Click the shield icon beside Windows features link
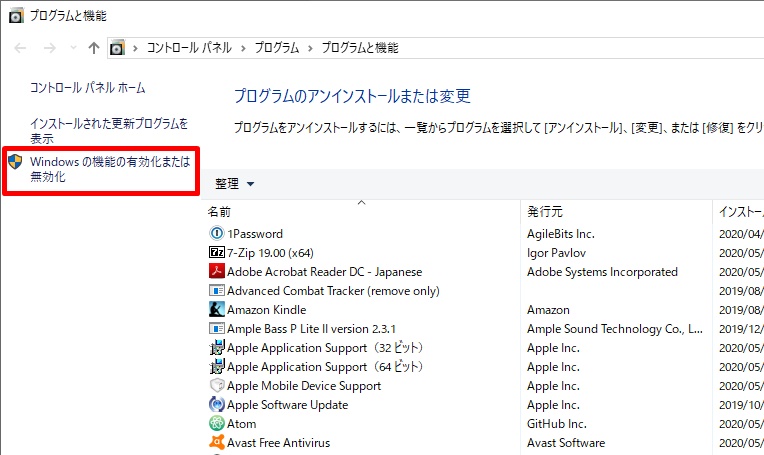Viewport: 764px width, 455px height. click(x=15, y=162)
